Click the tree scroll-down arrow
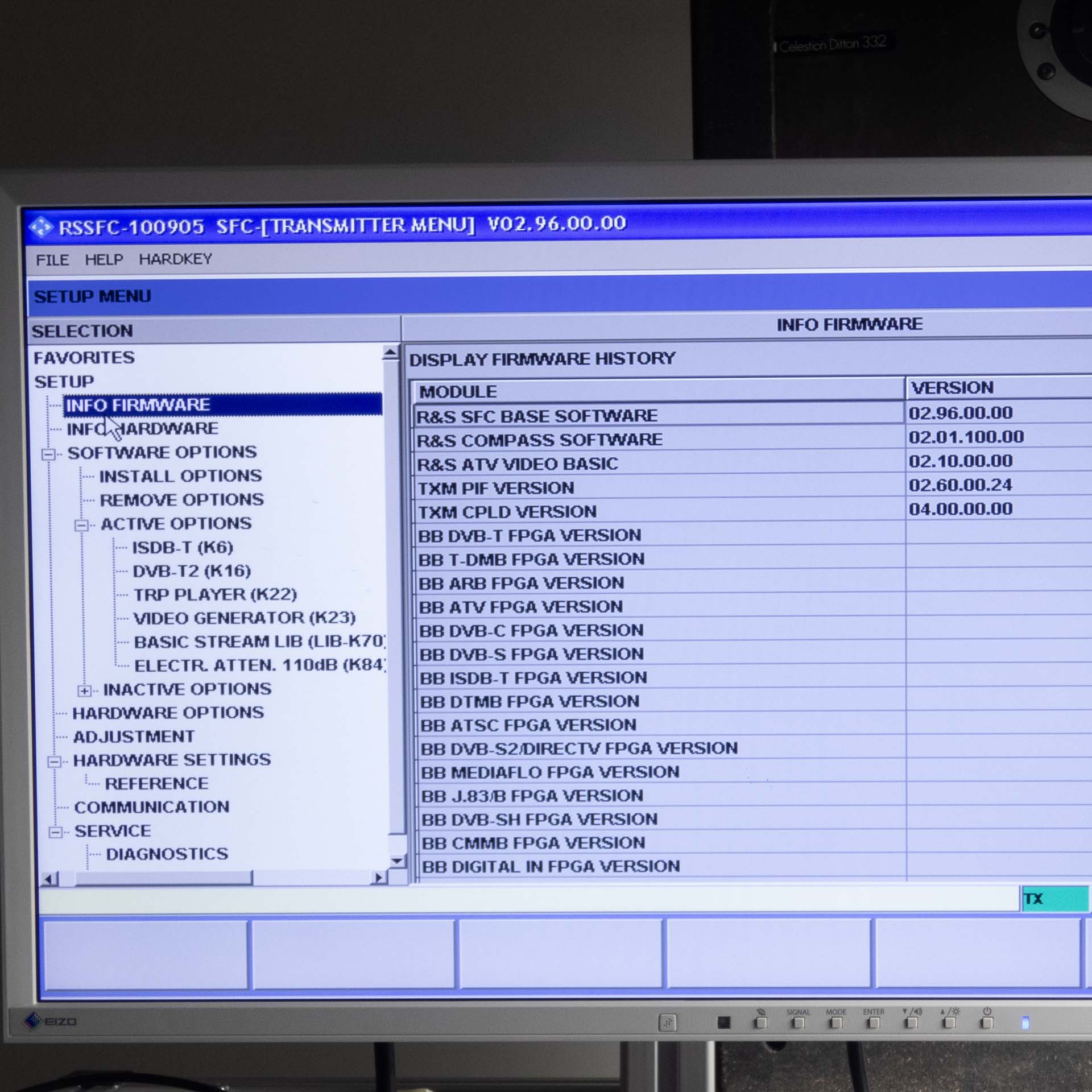Image resolution: width=1092 pixels, height=1092 pixels. coord(397,861)
